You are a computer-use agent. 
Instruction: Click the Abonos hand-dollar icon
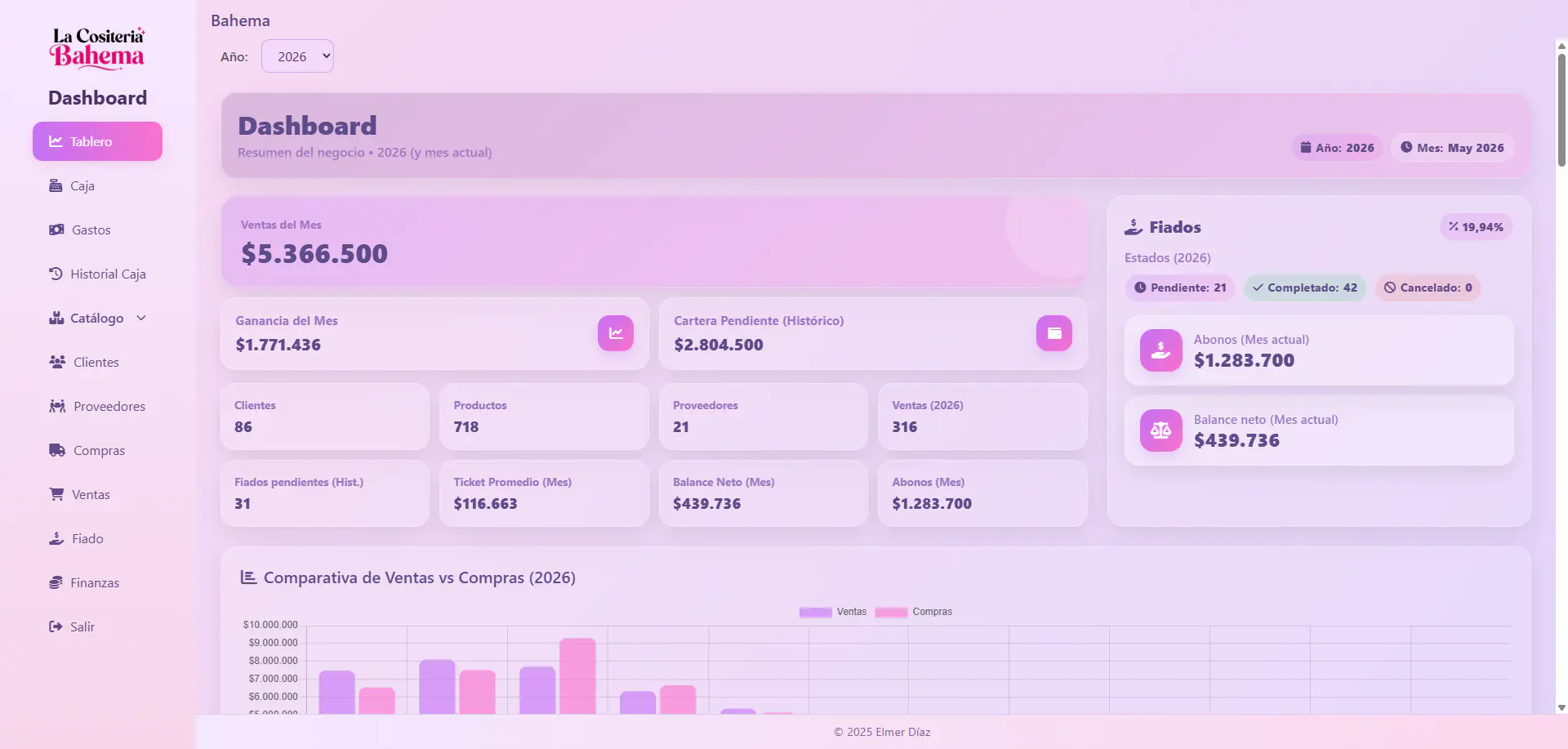tap(1161, 350)
